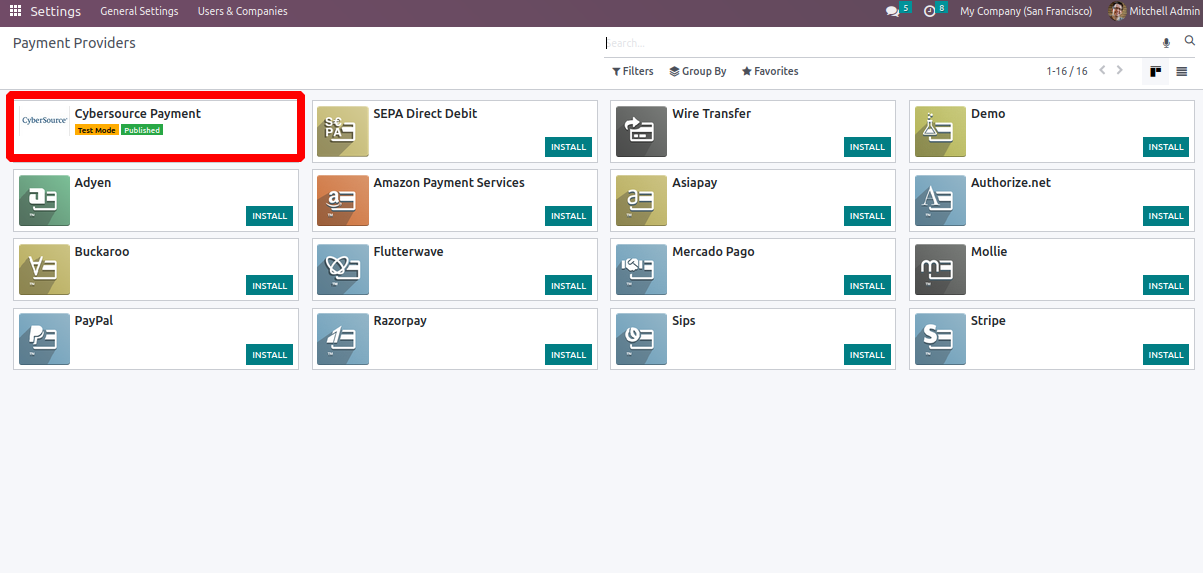Go to previous page of records
Image resolution: width=1203 pixels, height=573 pixels.
pos(1102,70)
